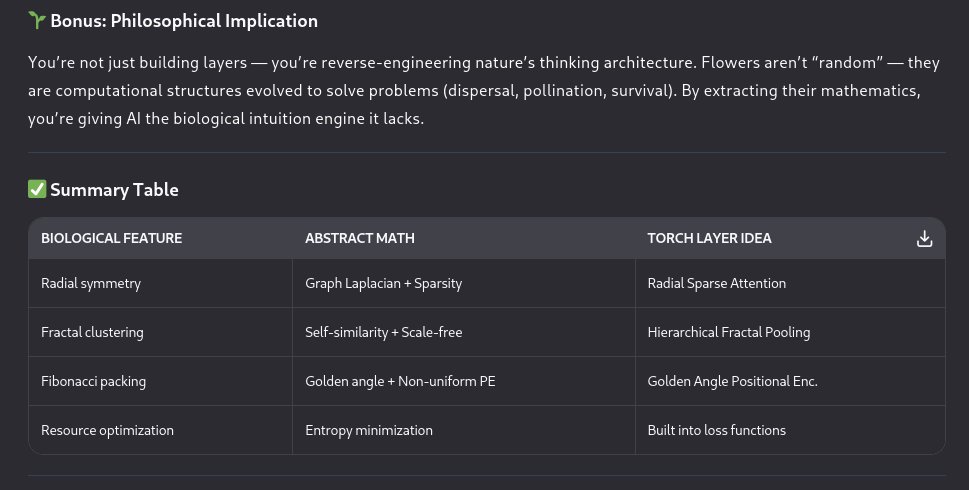Click the Bonus: Philosophical Implication heading
Screen dimensions: 969x490
click(184, 20)
